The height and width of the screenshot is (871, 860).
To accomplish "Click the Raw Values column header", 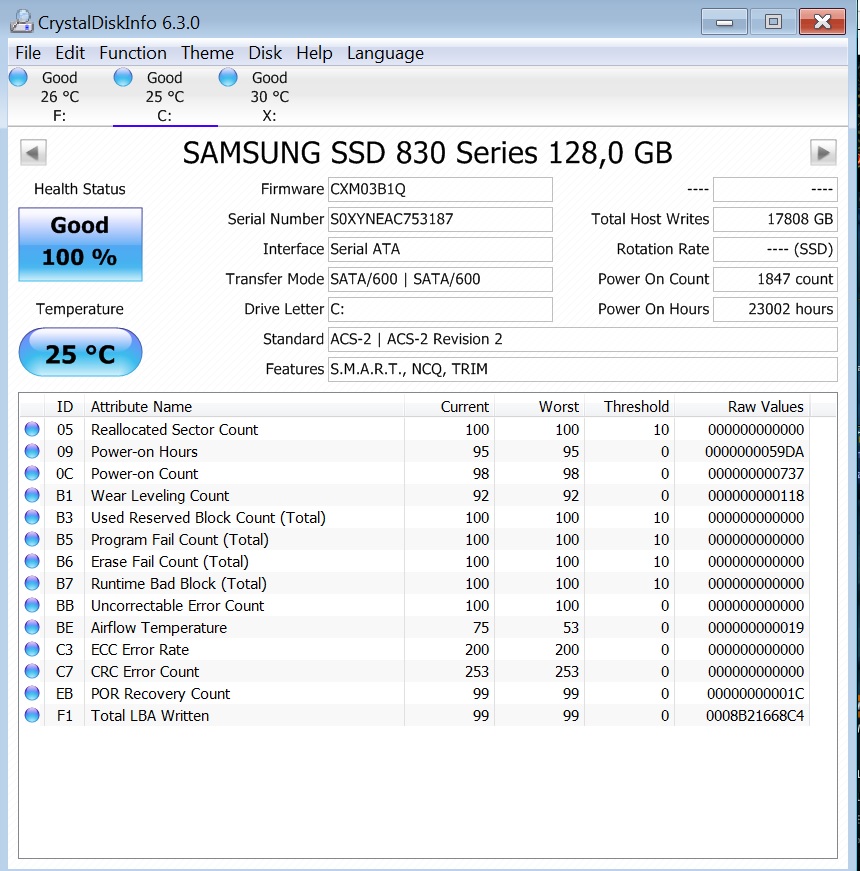I will click(x=742, y=407).
